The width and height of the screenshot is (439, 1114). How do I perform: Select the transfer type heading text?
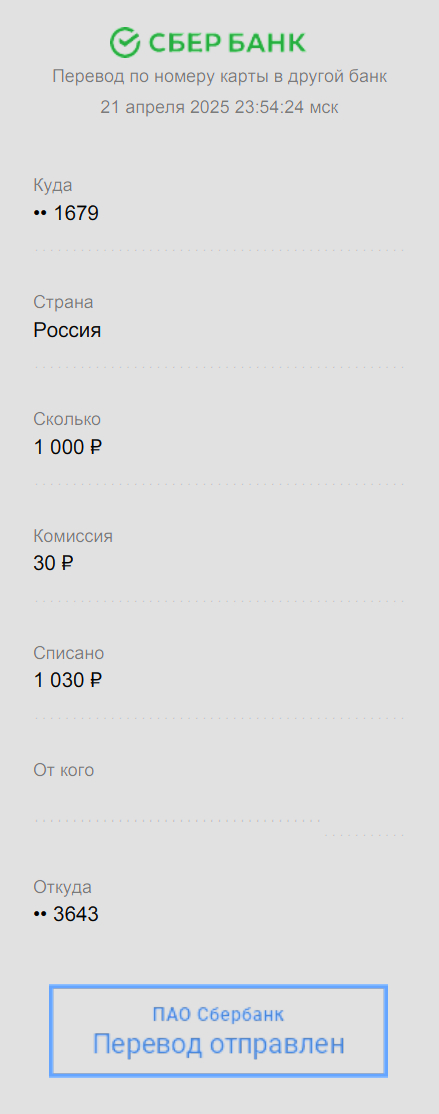point(220,77)
